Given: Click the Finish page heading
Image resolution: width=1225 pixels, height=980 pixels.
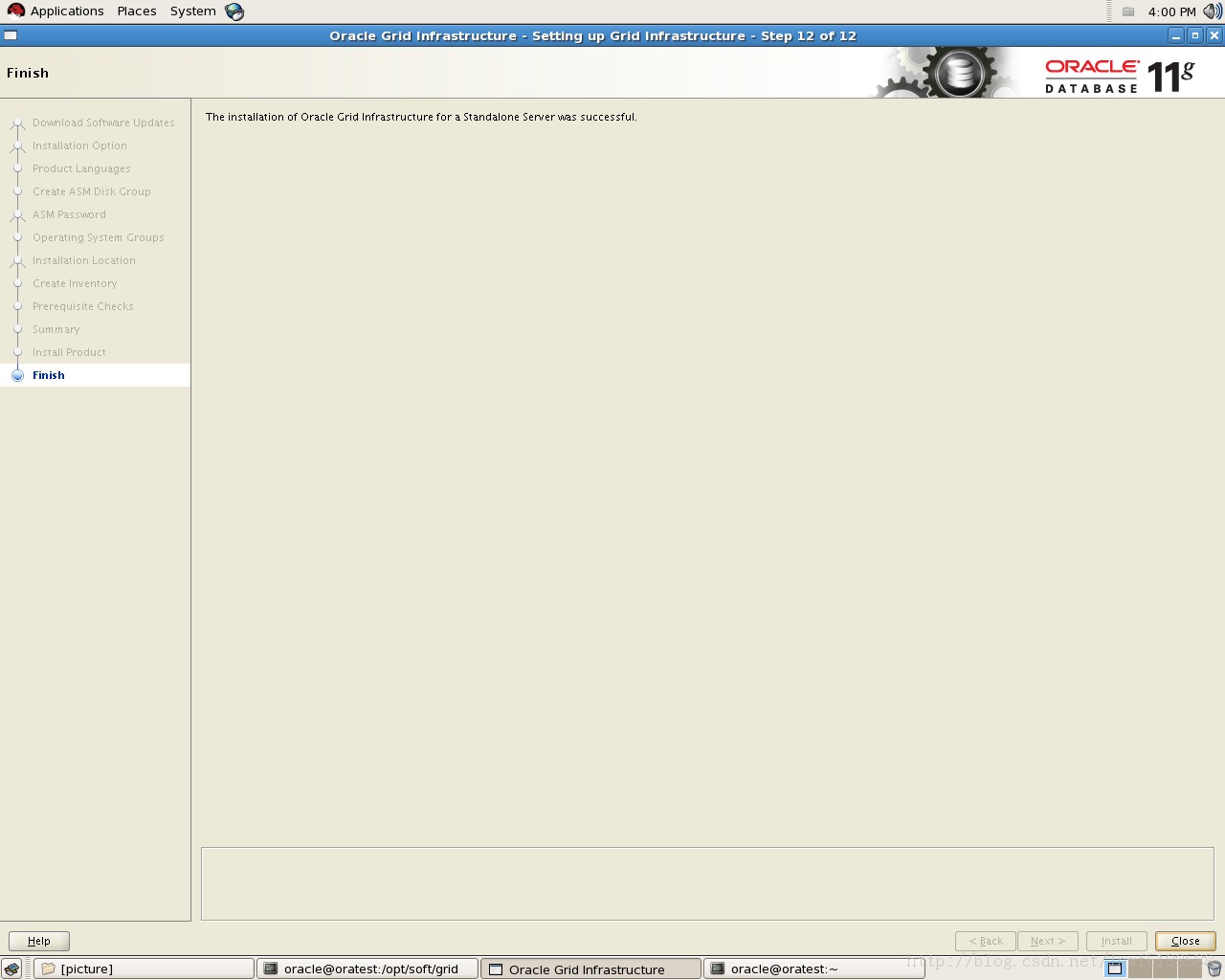Looking at the screenshot, I should [x=28, y=73].
